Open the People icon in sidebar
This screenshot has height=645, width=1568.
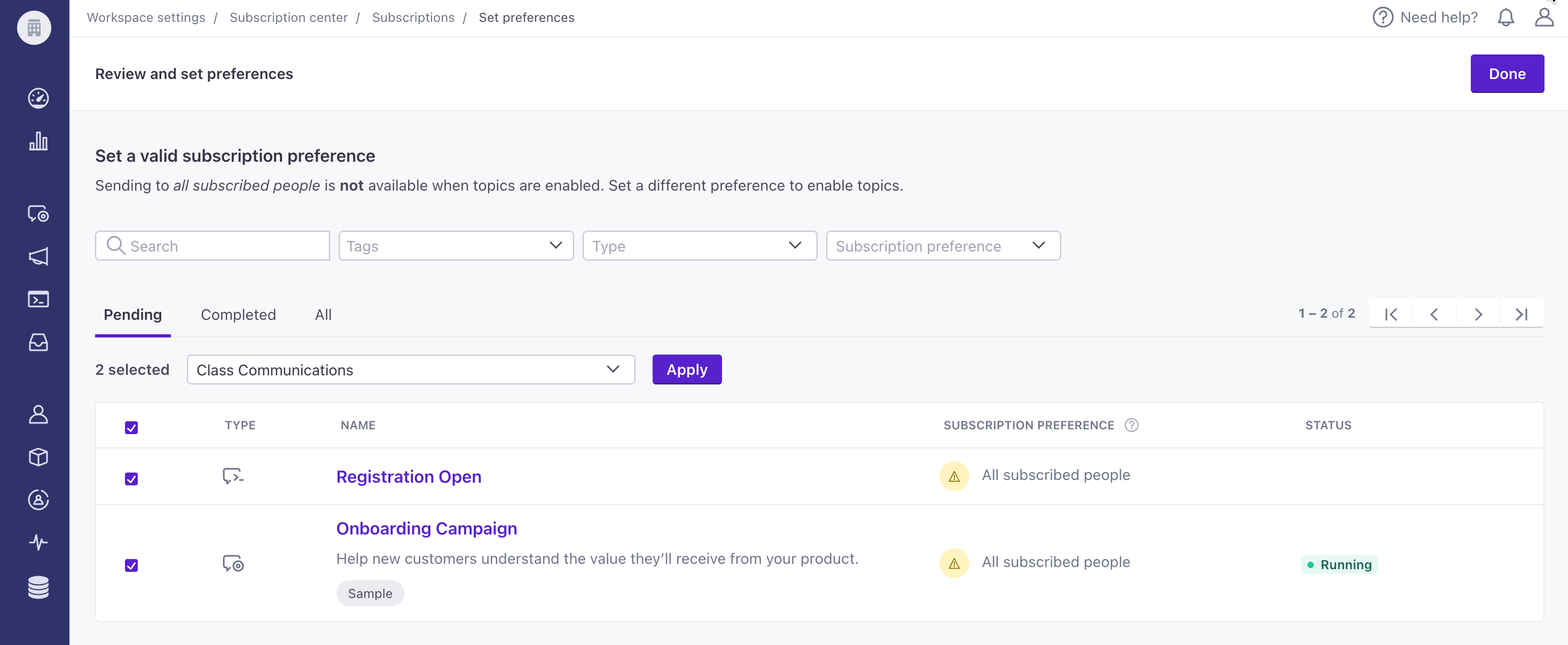coord(38,414)
